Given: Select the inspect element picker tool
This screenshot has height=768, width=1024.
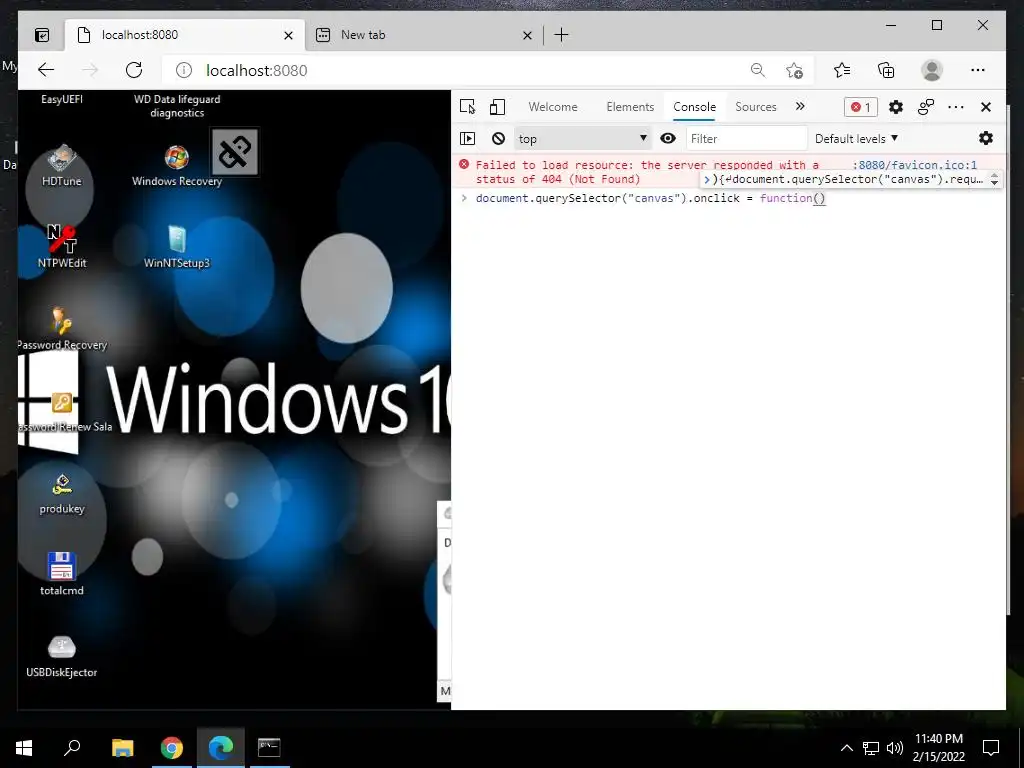Looking at the screenshot, I should click(468, 106).
